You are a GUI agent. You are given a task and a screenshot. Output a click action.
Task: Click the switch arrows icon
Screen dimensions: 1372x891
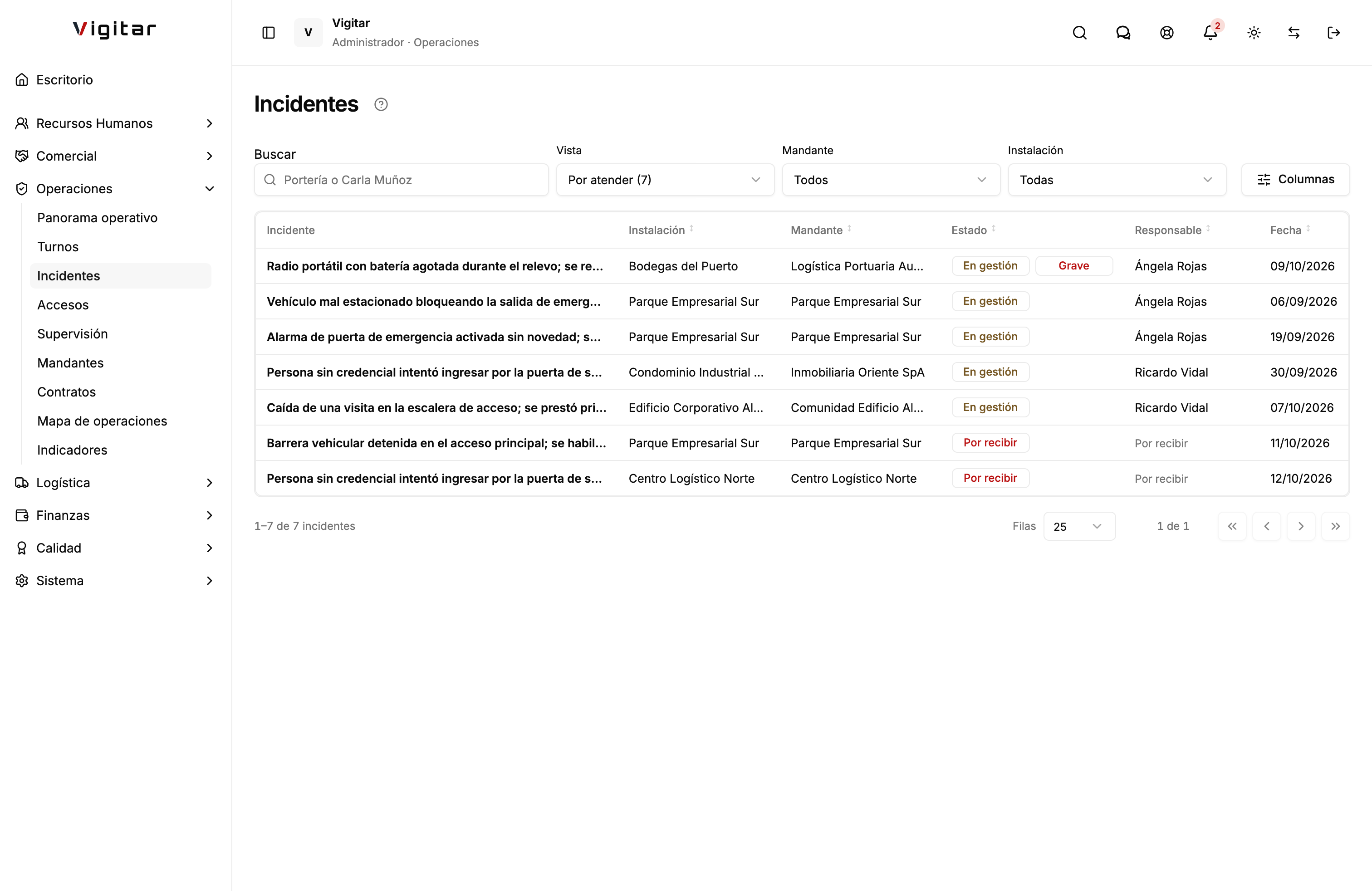pyautogui.click(x=1294, y=33)
